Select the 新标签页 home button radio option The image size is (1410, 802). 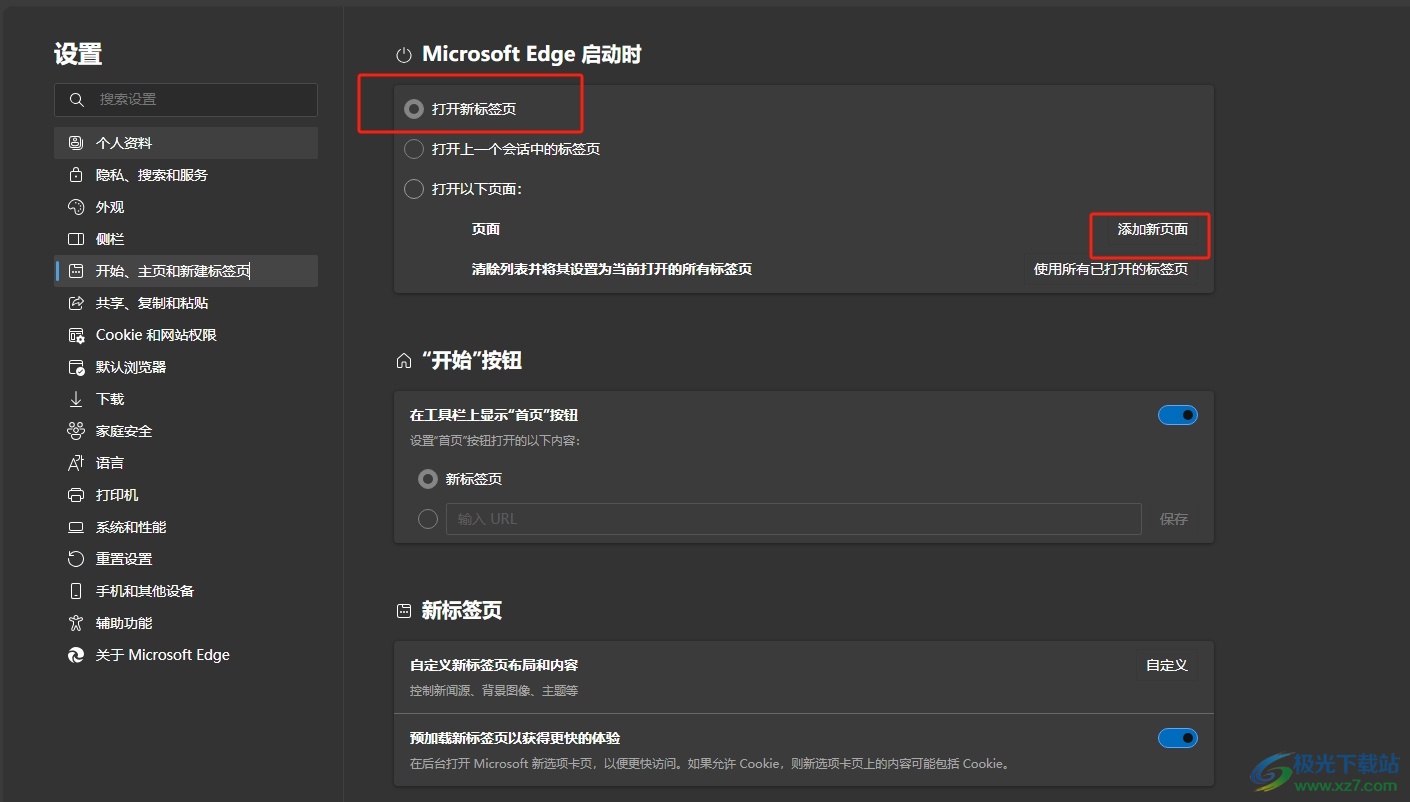tap(428, 479)
